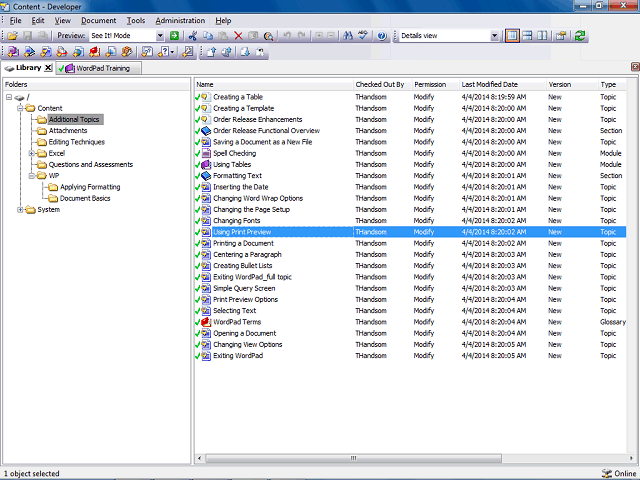Image resolution: width=640 pixels, height=480 pixels.
Task: Sort by Checked Out By column header
Action: pyautogui.click(x=382, y=84)
